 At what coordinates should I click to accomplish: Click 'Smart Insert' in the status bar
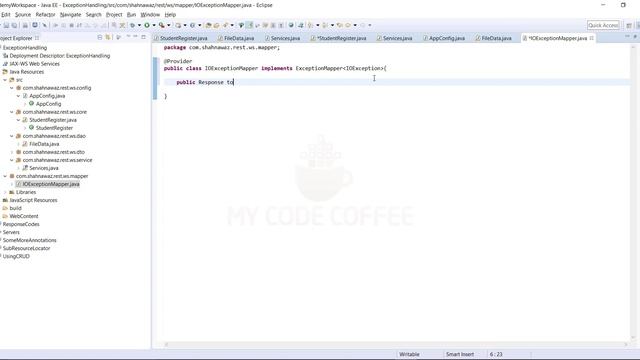pos(460,354)
